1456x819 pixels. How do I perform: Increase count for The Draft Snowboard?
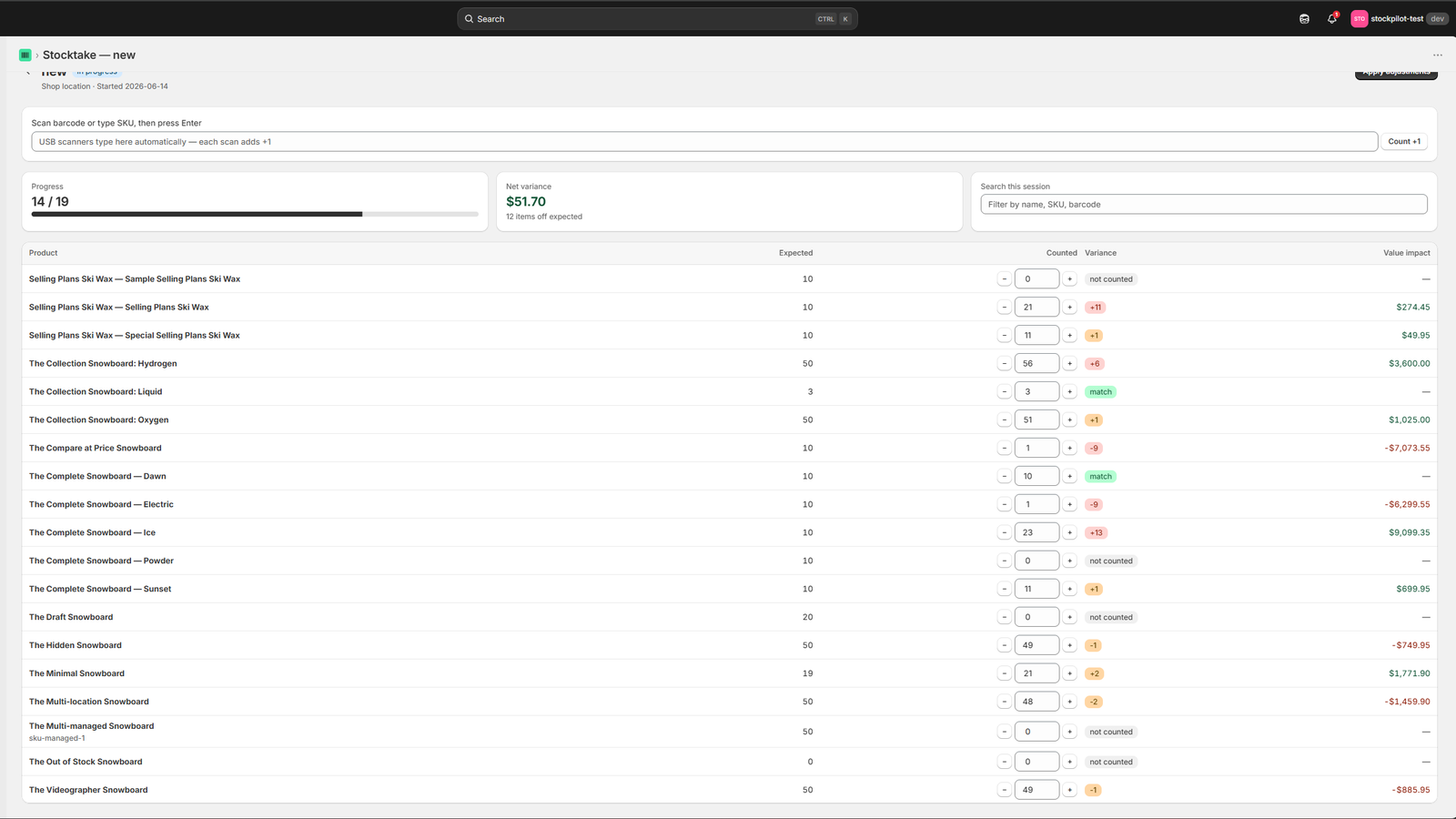1070,617
